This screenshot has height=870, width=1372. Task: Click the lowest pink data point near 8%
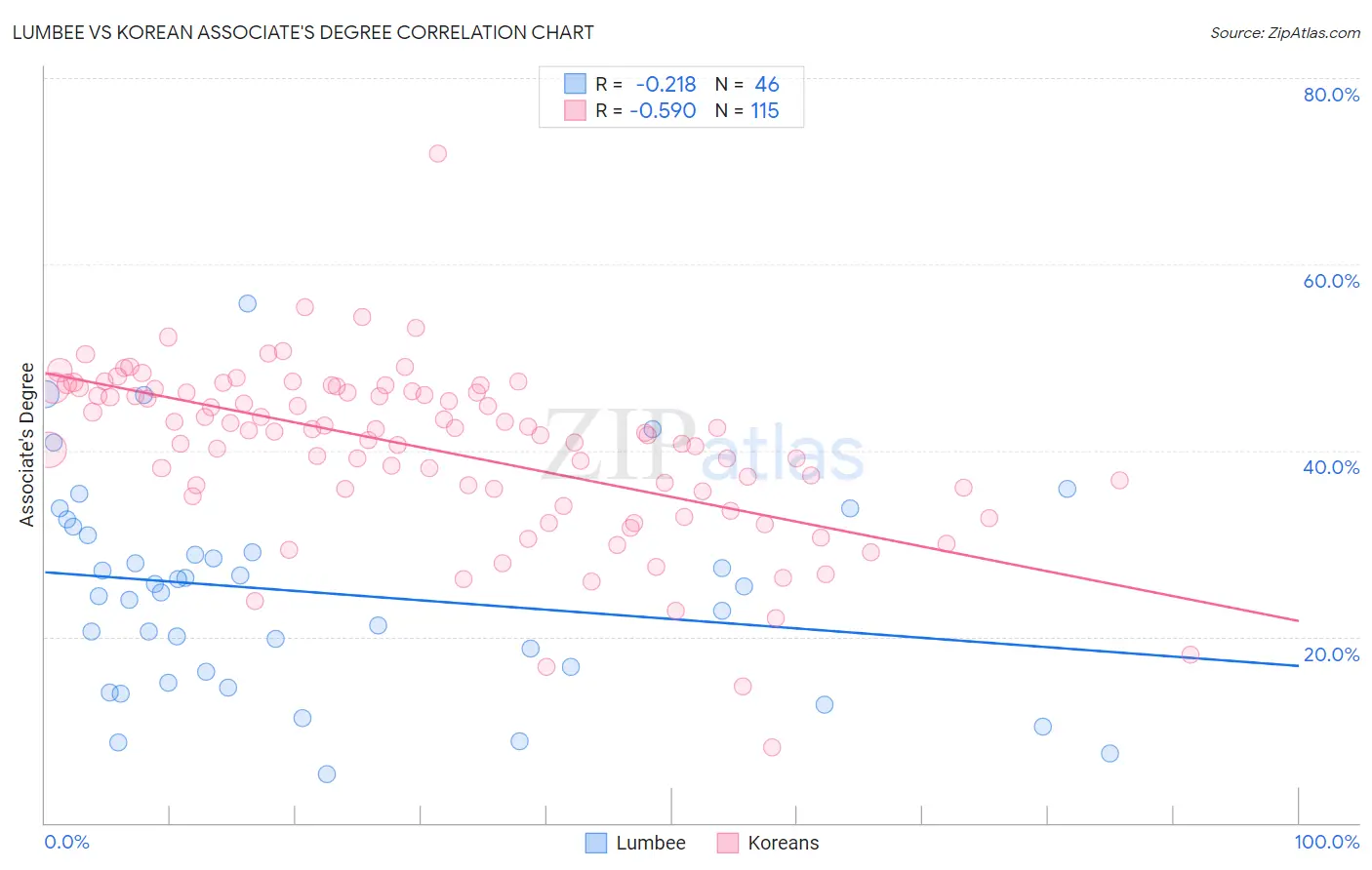(x=772, y=747)
